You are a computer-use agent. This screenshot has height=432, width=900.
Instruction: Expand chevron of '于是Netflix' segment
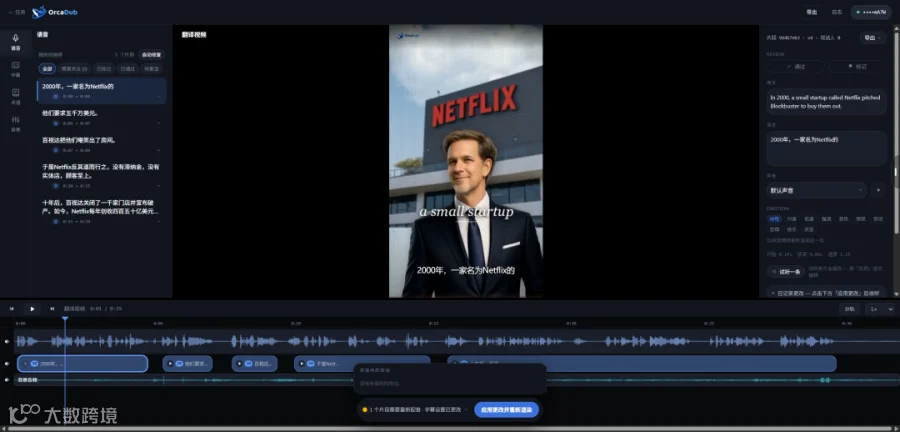pyautogui.click(x=158, y=186)
